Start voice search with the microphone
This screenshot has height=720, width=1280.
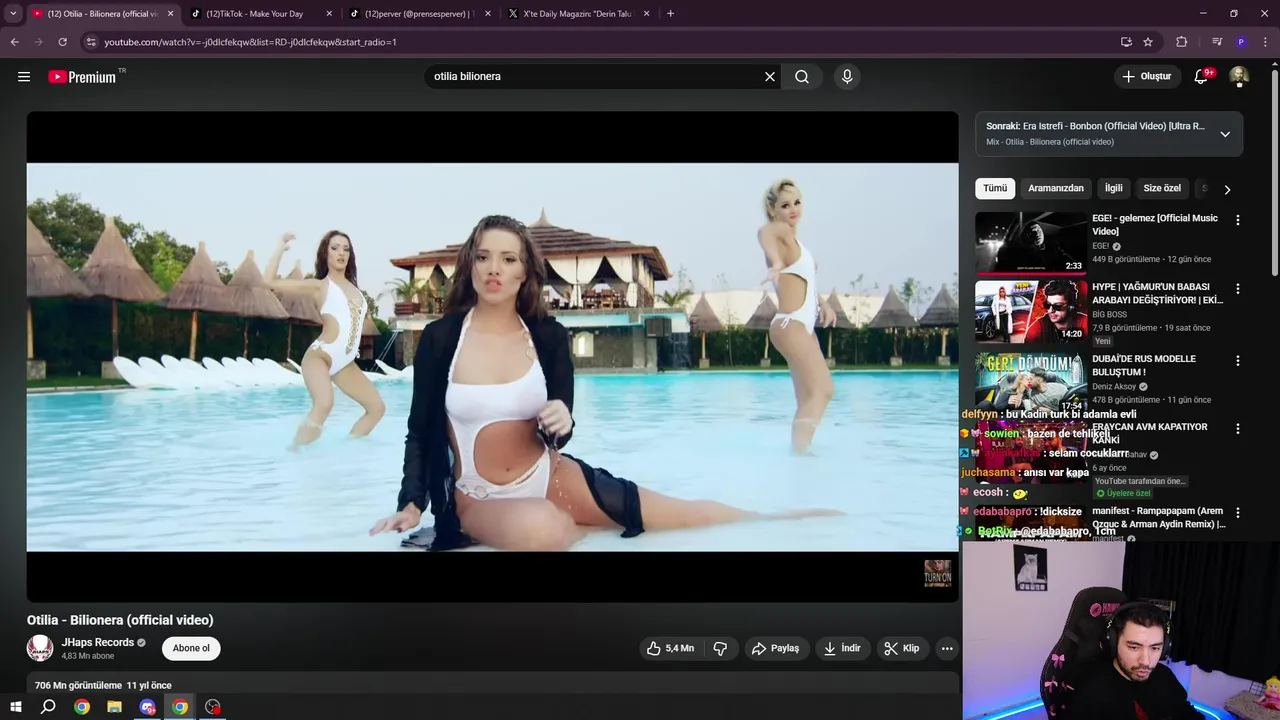point(847,77)
